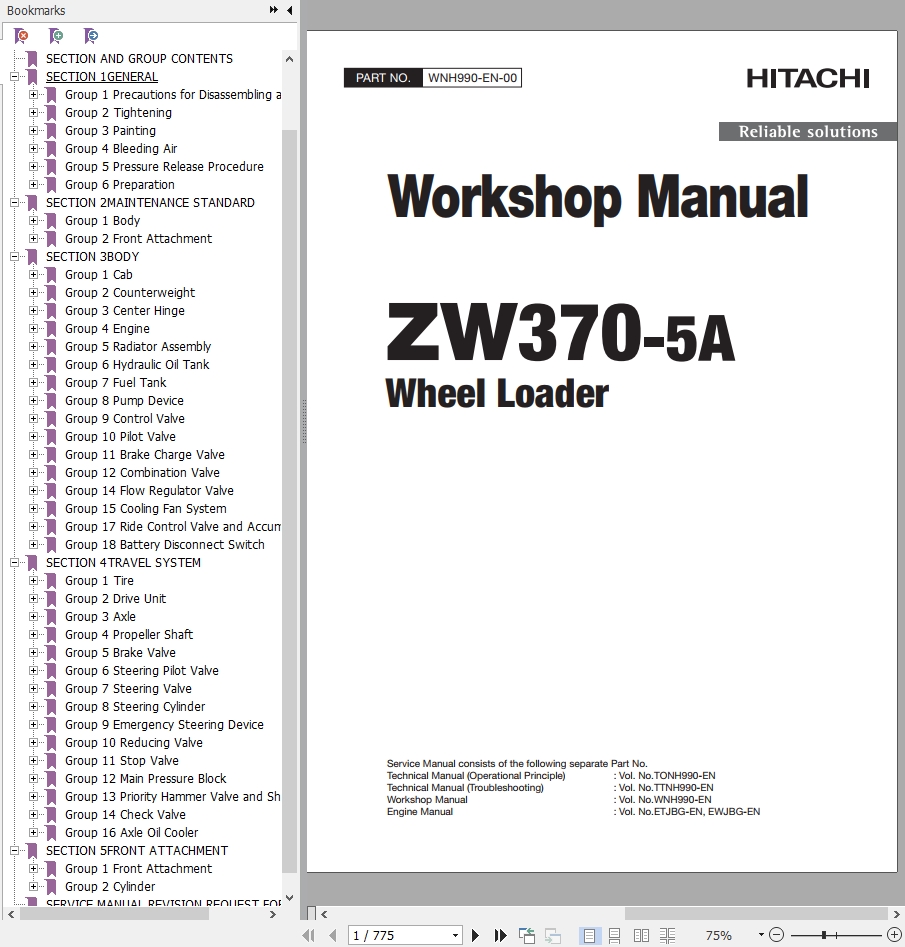Image resolution: width=905 pixels, height=947 pixels.
Task: Select Group 15 Cooling Fan System bookmark
Action: 146,509
